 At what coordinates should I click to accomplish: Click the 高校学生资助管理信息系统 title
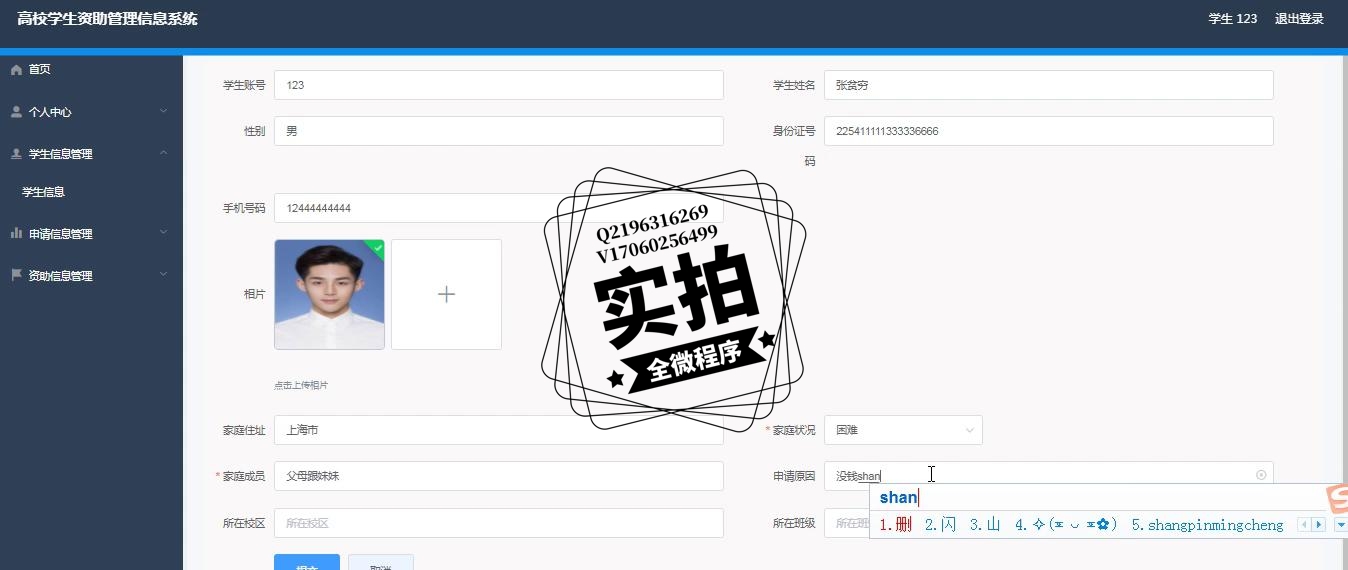pyautogui.click(x=107, y=19)
